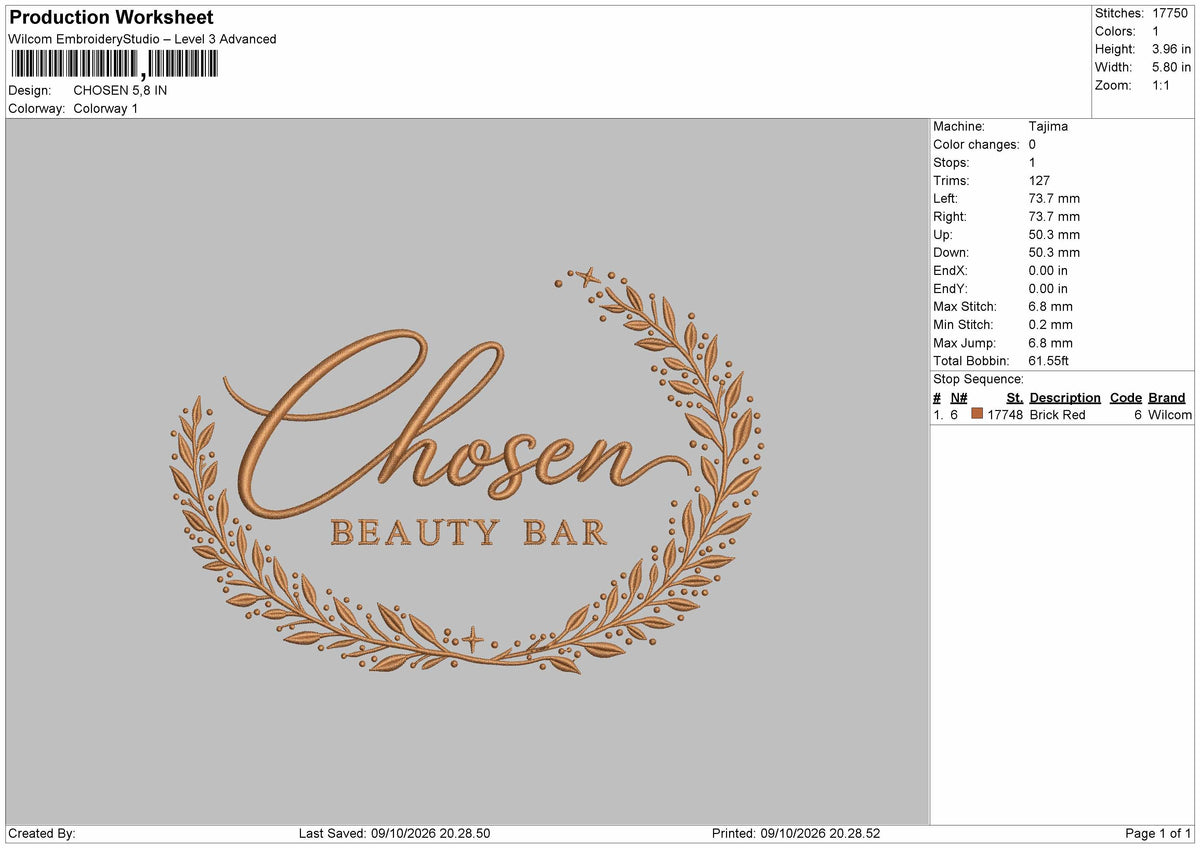
Task: Click the 'Brick Red' thread description
Action: click(1057, 414)
